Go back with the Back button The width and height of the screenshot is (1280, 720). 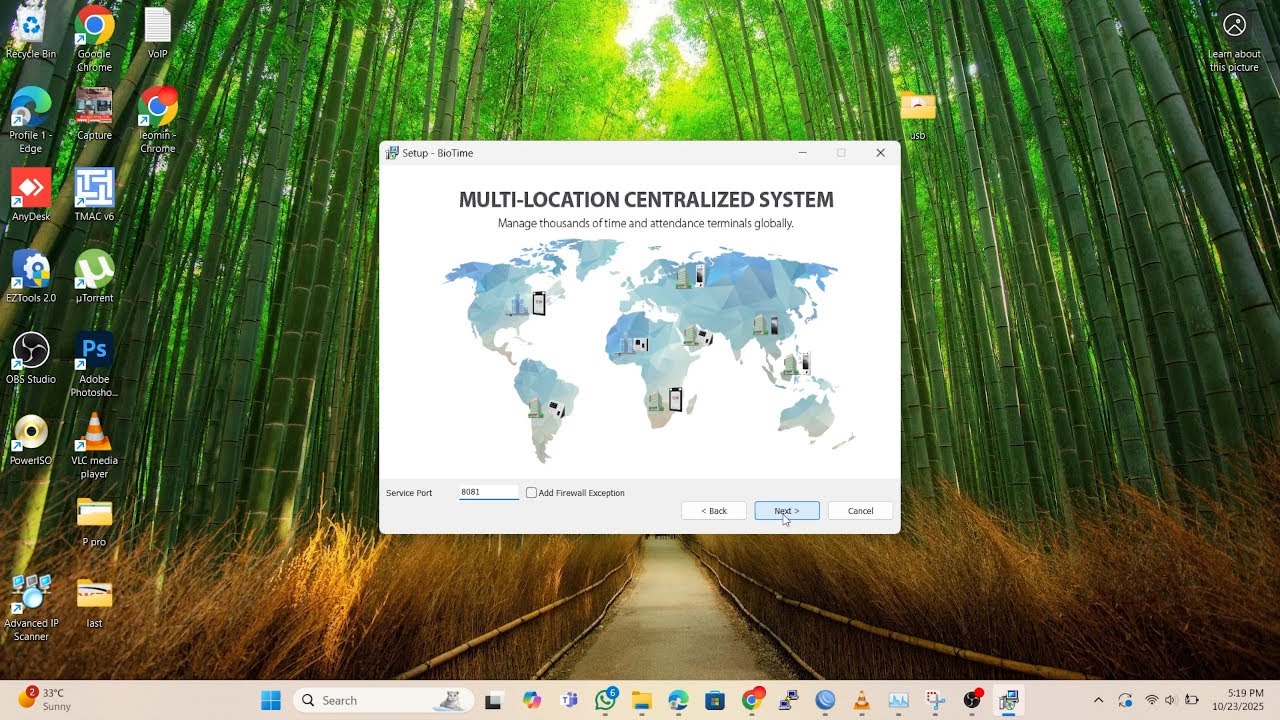(714, 511)
